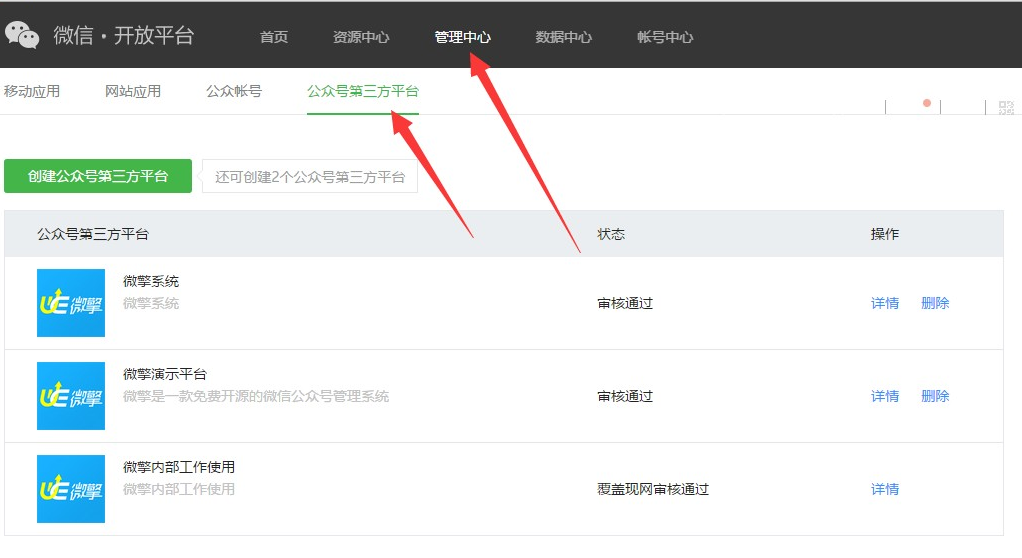Open the 微擎演示平台 logo thumbnail

pyautogui.click(x=71, y=396)
